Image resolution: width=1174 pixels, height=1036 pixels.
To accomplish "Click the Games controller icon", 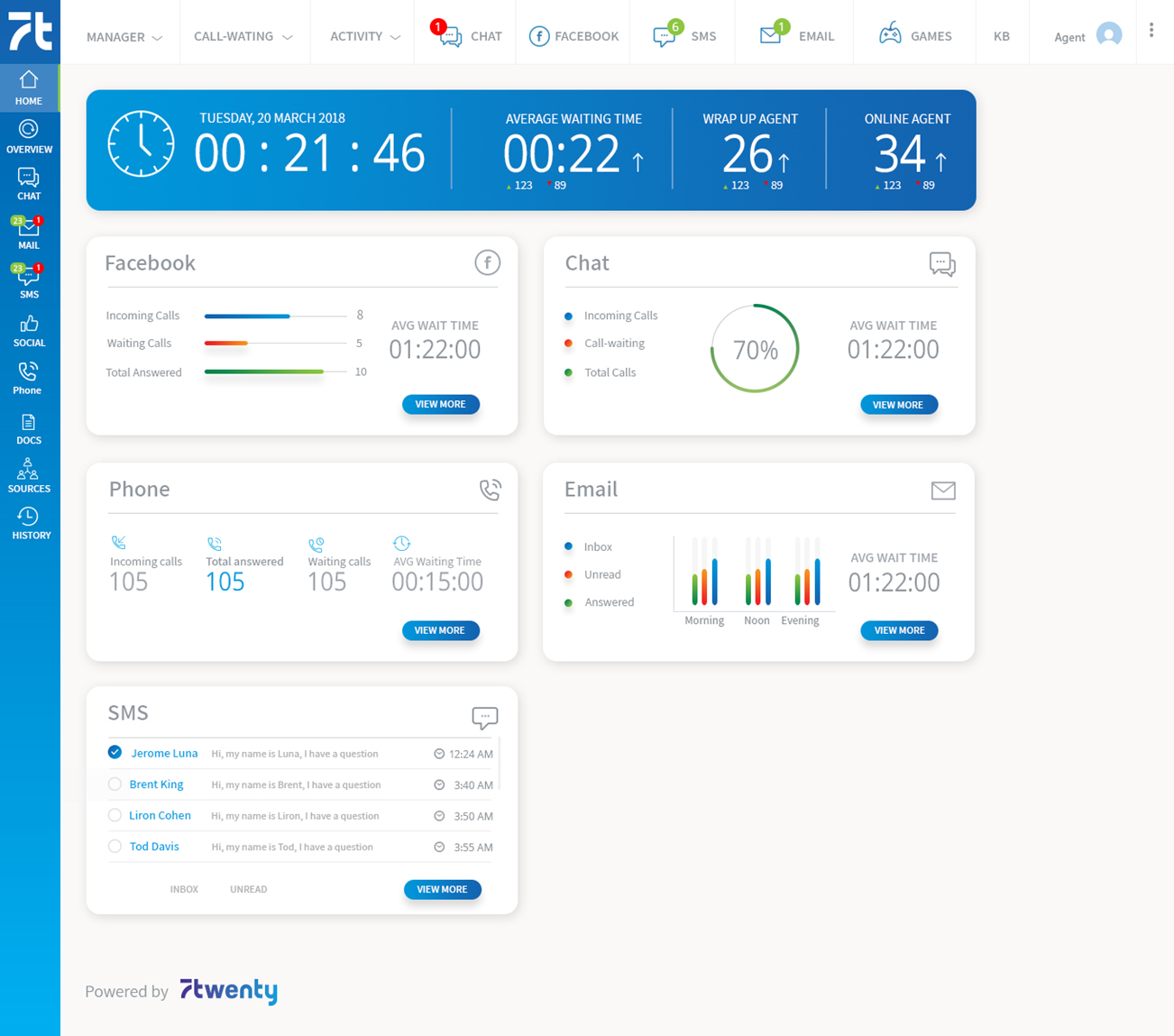I will 890,35.
